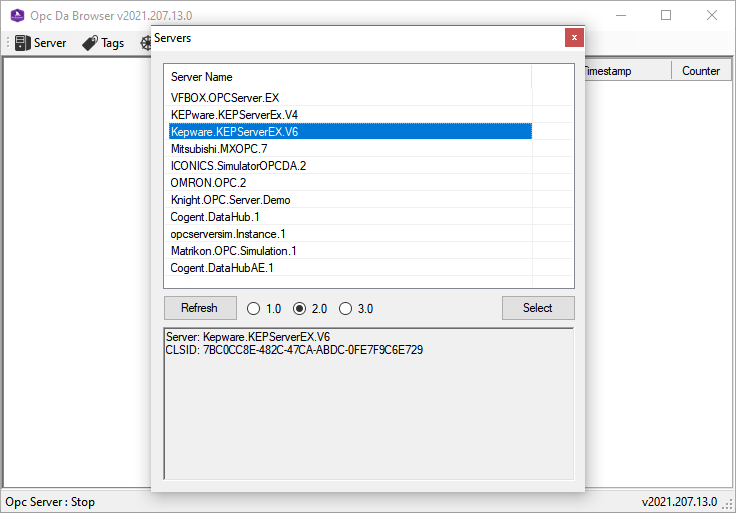The image size is (736, 513).
Task: Maximize the Opc Da Browser window
Action: coord(666,15)
